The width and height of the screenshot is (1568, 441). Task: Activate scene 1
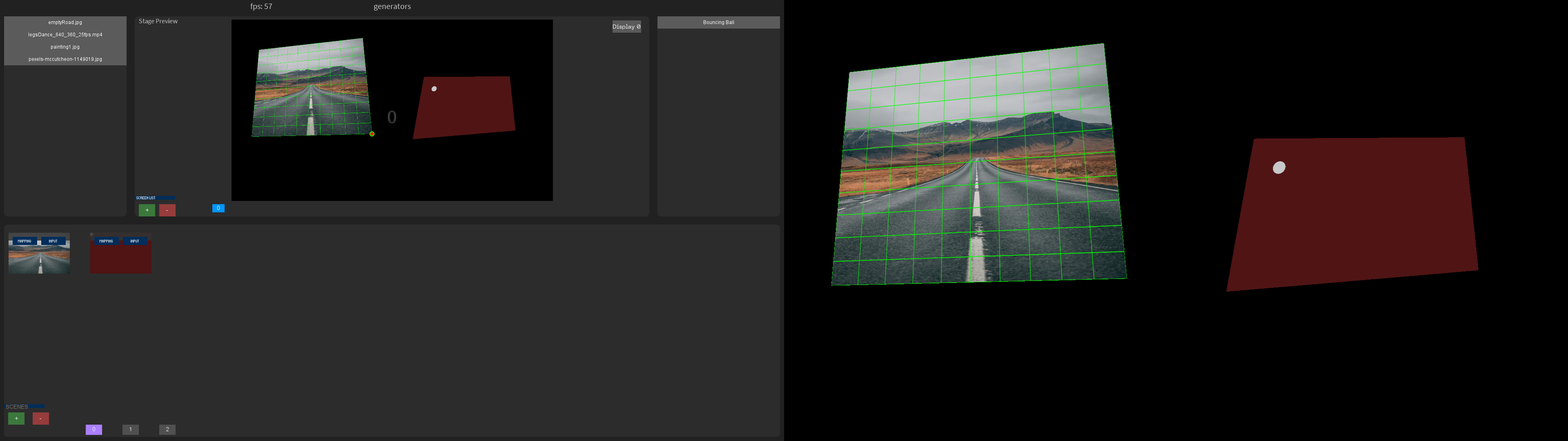point(130,429)
